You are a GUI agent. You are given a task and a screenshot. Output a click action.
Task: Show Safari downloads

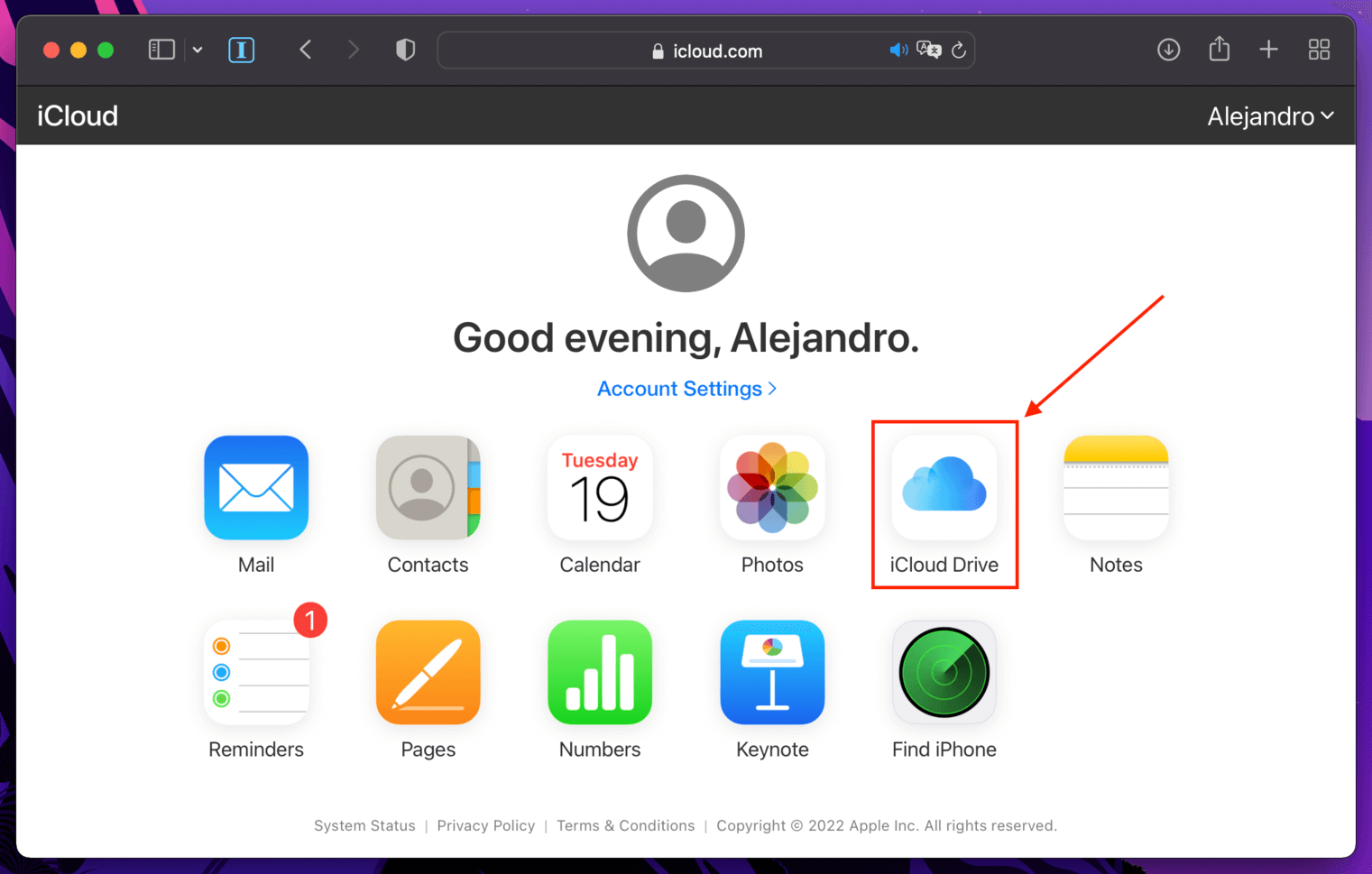pyautogui.click(x=1168, y=50)
